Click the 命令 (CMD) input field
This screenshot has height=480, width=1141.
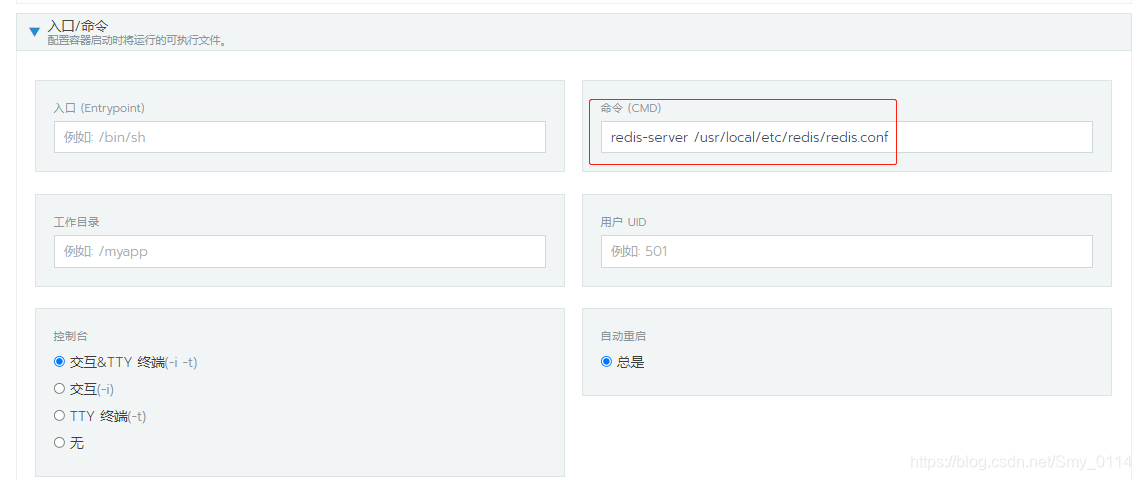[x=846, y=137]
